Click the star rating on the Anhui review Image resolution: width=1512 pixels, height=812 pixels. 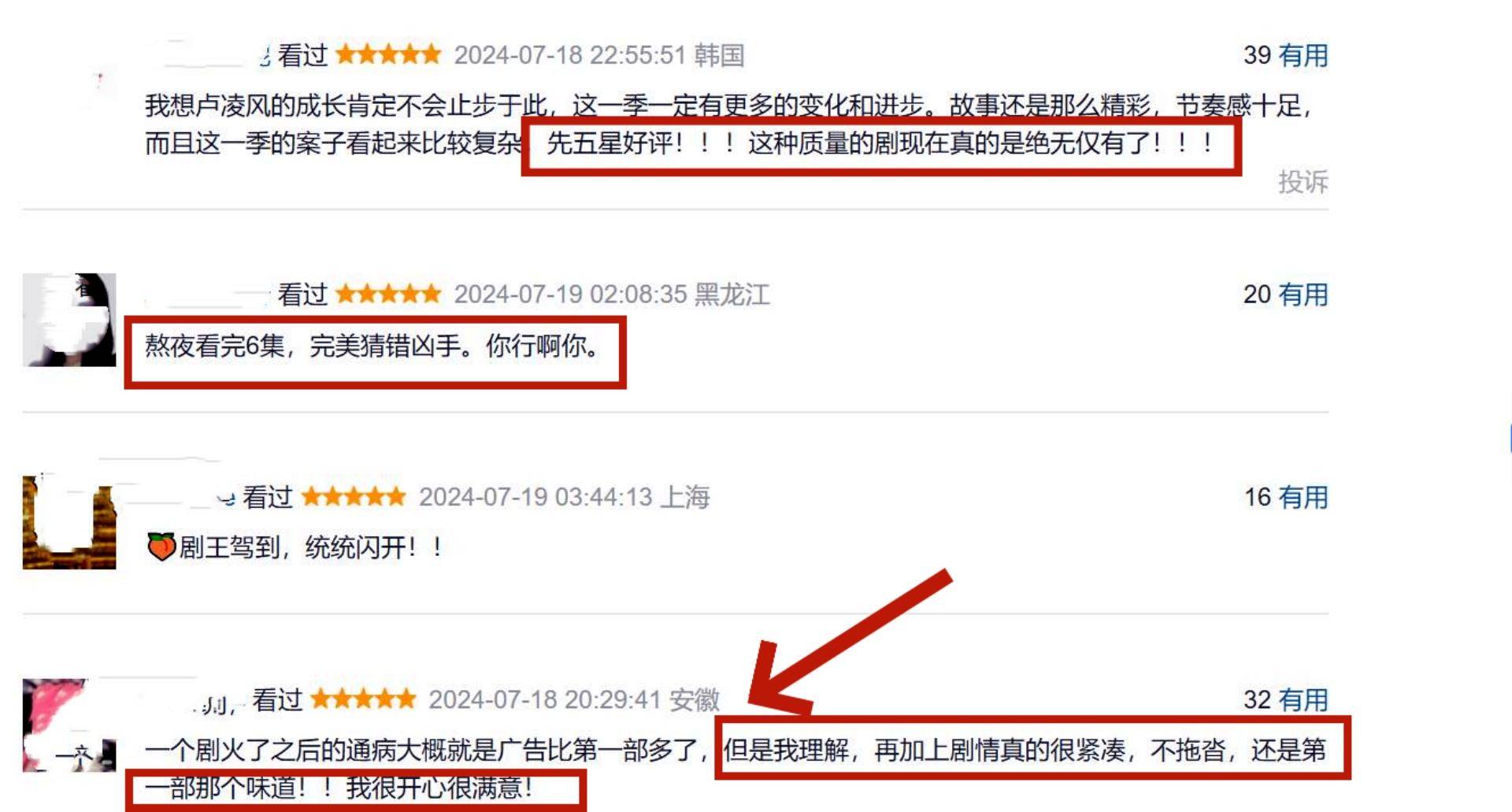tap(363, 699)
